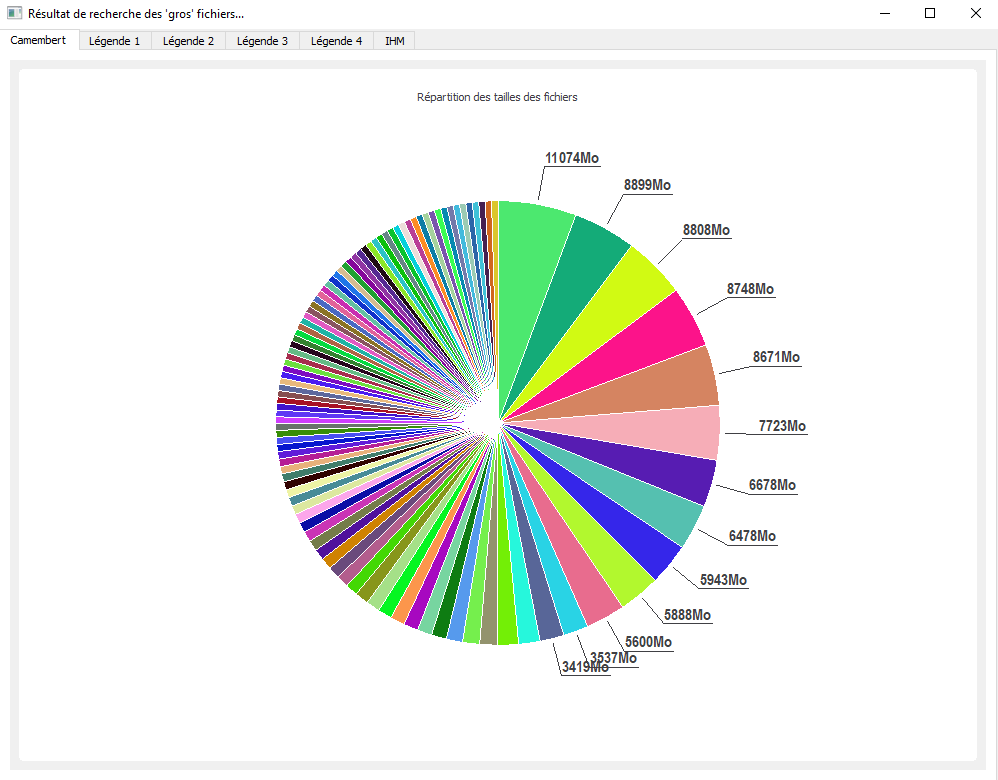Click the 5888Mo slice label
This screenshot has width=998, height=780.
tap(687, 615)
